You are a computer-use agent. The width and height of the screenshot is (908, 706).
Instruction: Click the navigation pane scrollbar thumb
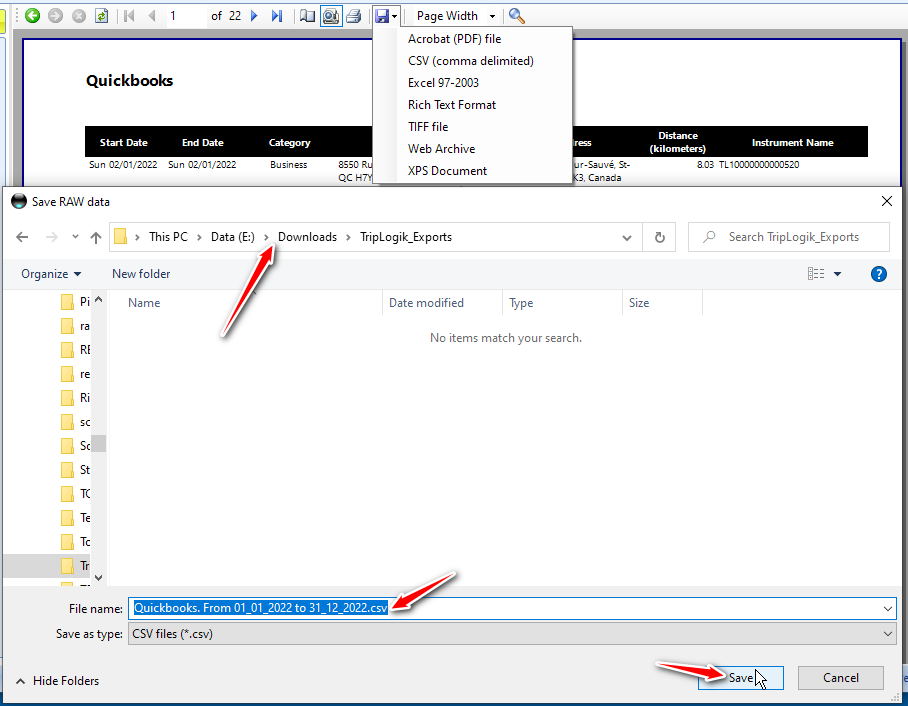coord(98,444)
